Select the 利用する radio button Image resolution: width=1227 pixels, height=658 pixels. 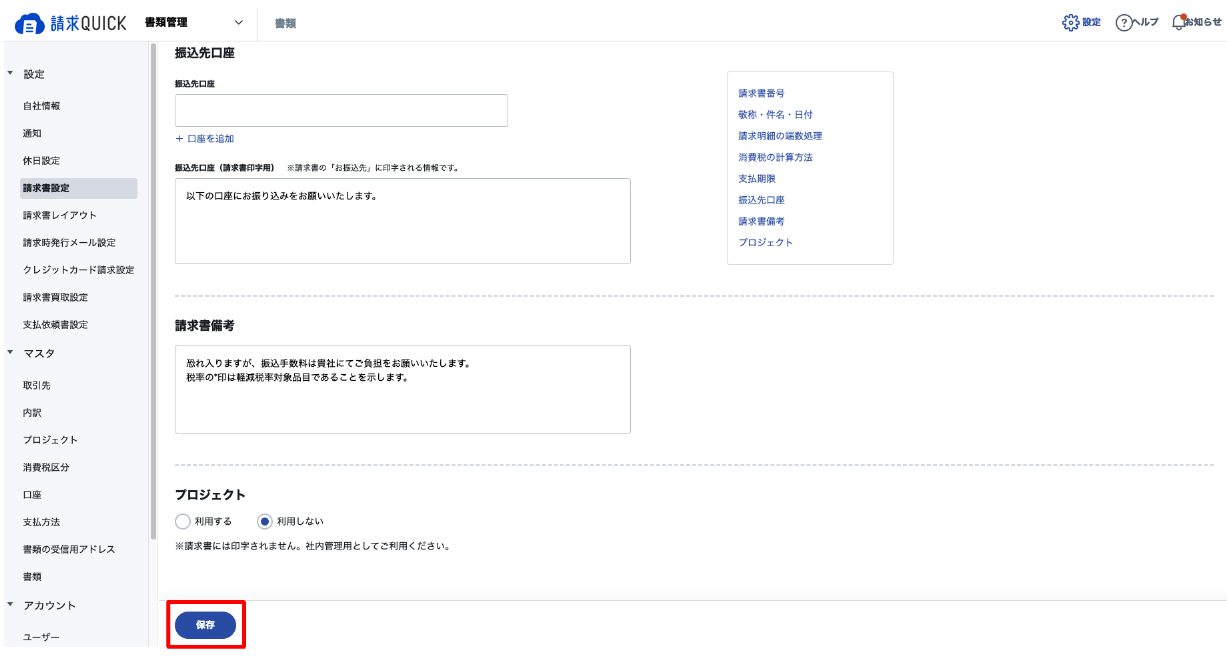point(182,521)
